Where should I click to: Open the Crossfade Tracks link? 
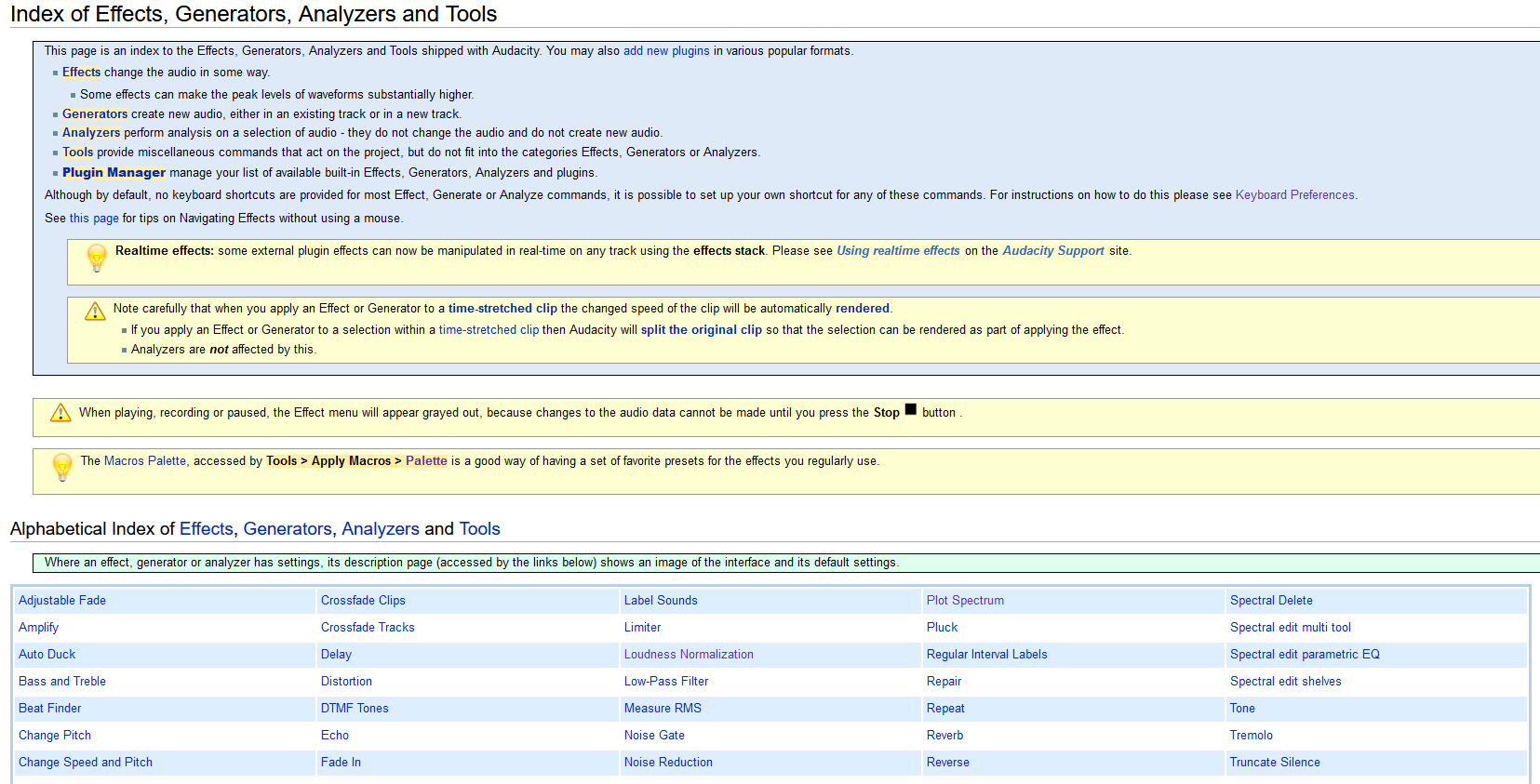[x=368, y=628]
